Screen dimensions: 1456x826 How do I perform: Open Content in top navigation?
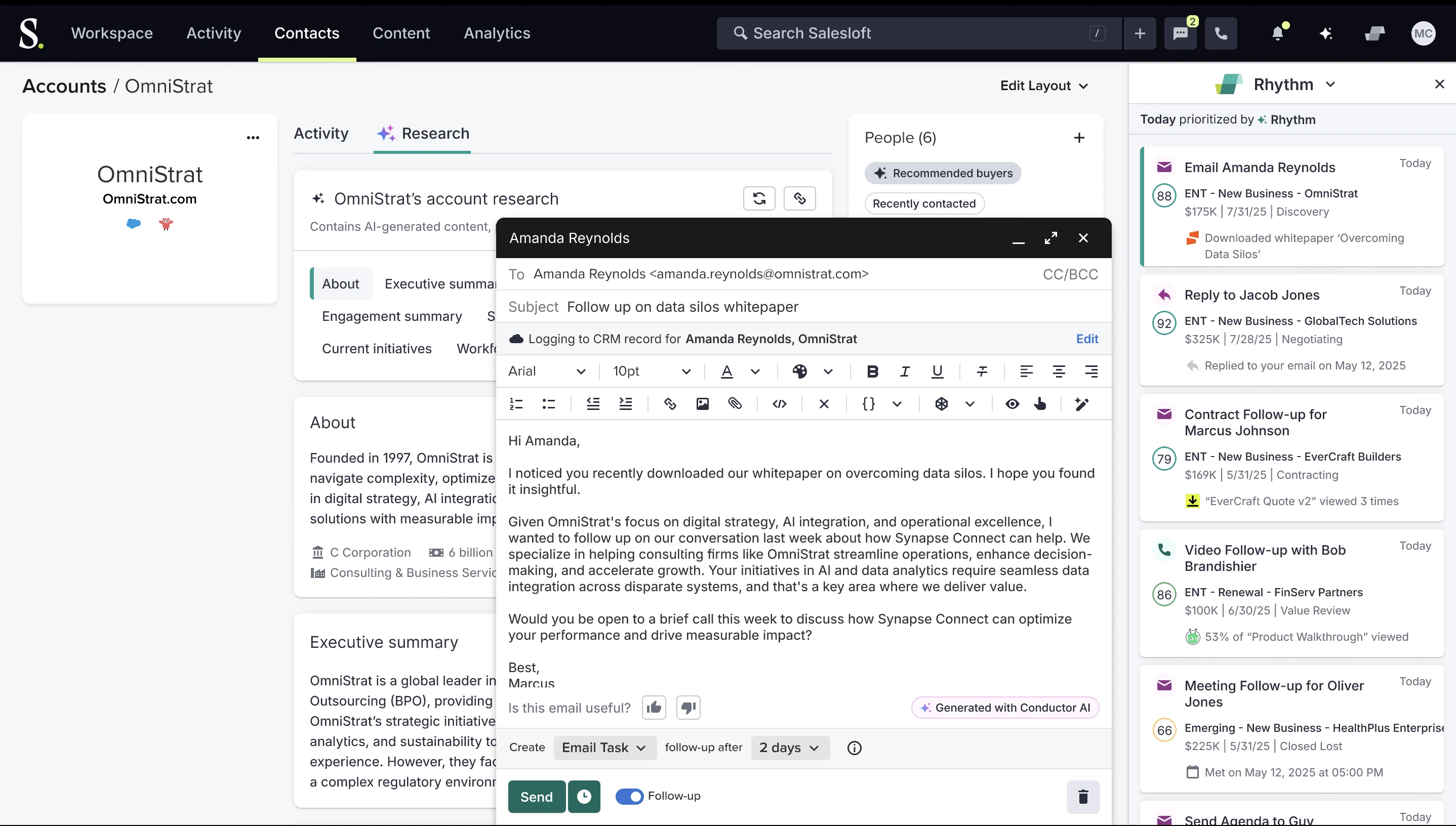[401, 33]
